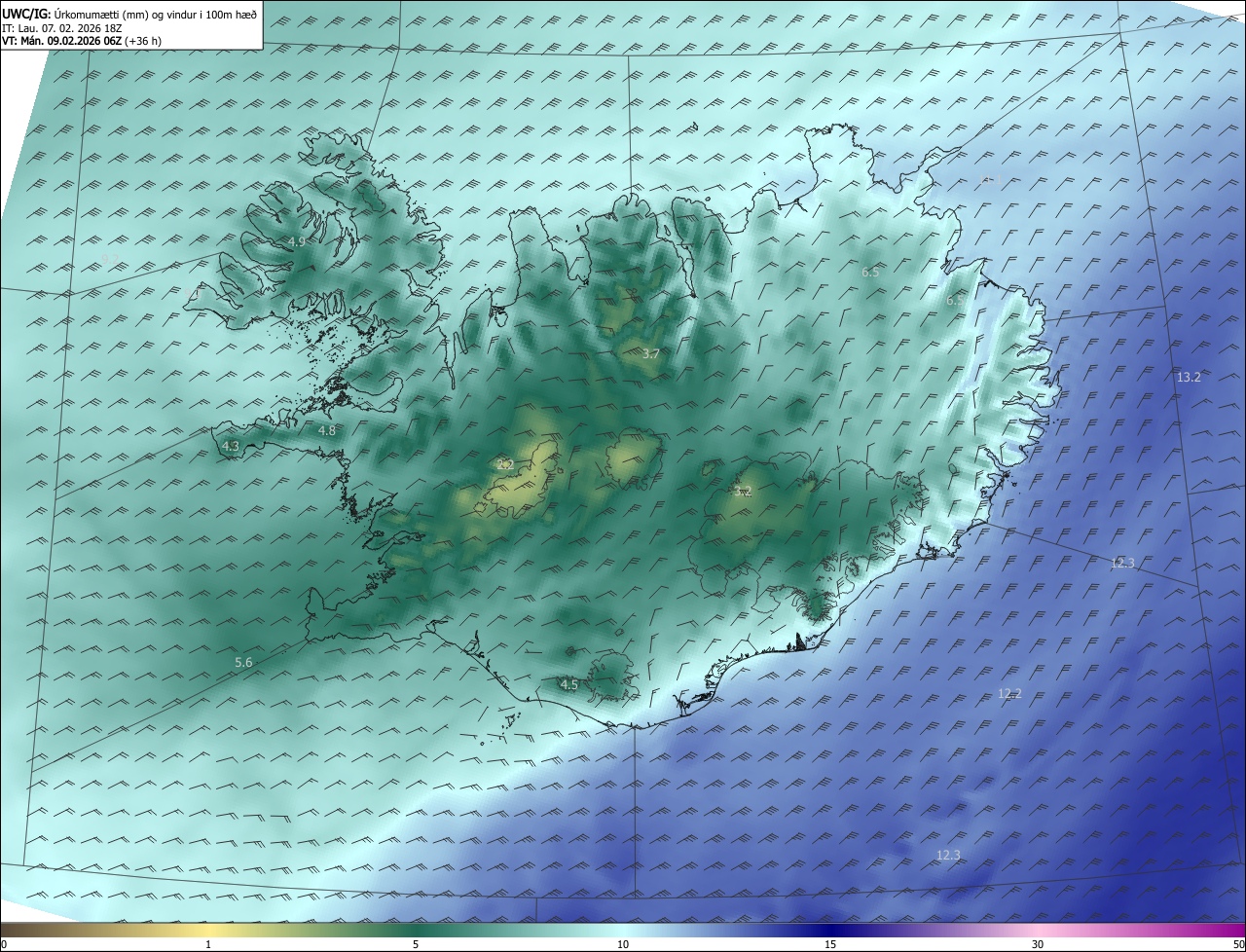This screenshot has height=952, width=1246.
Task: Click the 4.8 map value
Action: pyautogui.click(x=327, y=430)
